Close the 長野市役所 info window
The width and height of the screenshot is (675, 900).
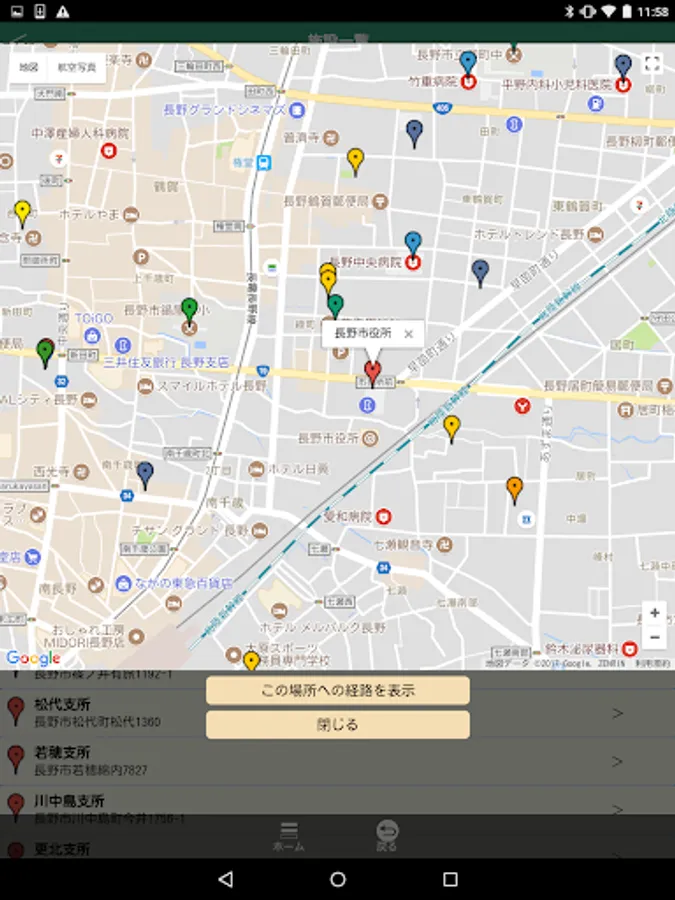coord(409,333)
